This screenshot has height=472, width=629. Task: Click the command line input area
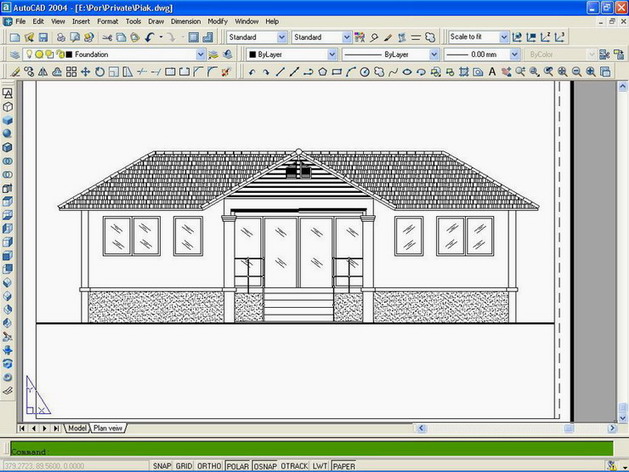pyautogui.click(x=300, y=451)
